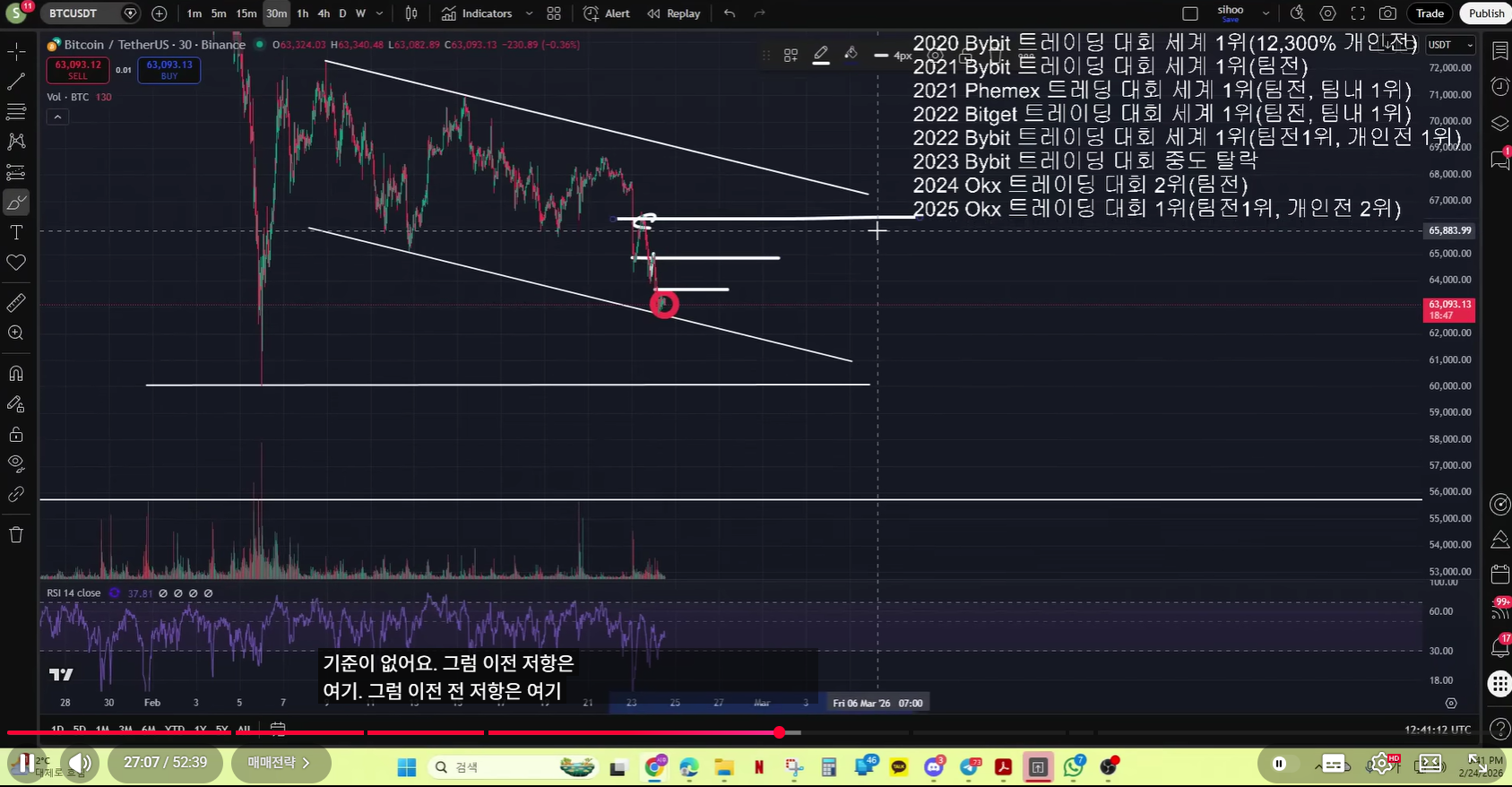Image resolution: width=1512 pixels, height=787 pixels.
Task: Expand the timeframe dropdown arrow
Action: (x=380, y=13)
